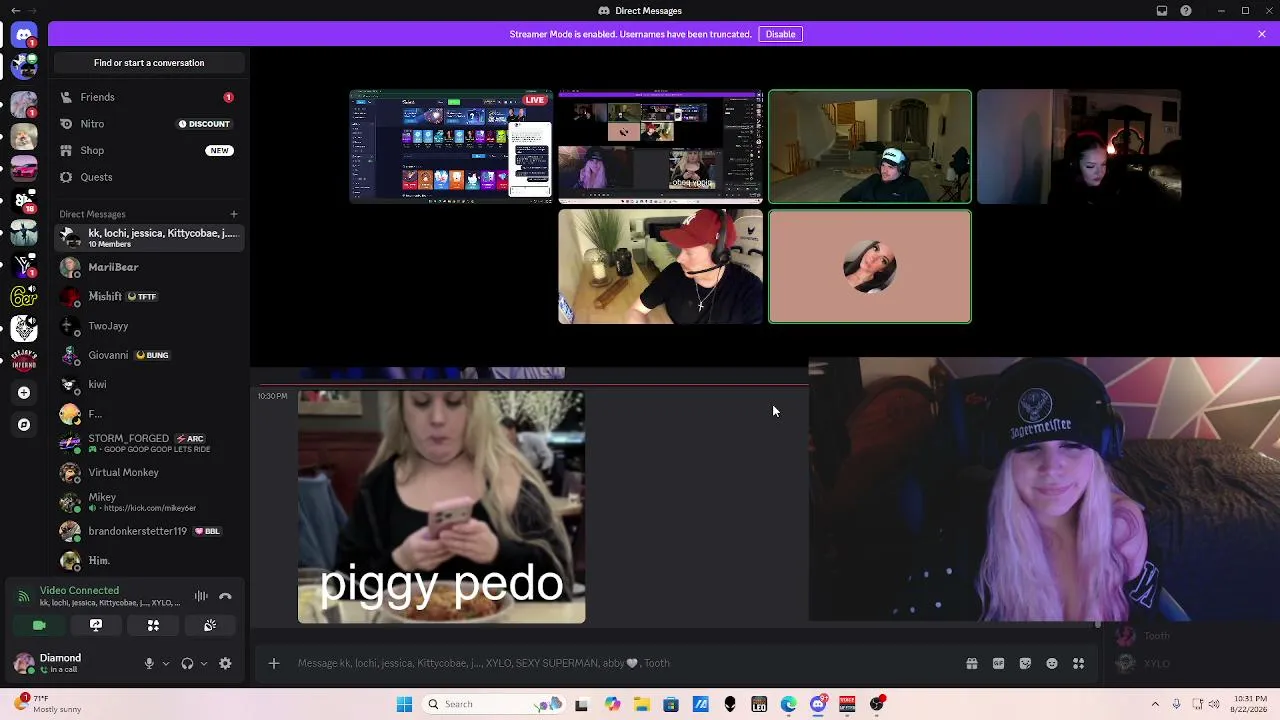Viewport: 1280px width, 720px height.
Task: Disconnect from the call
Action: coord(225,596)
